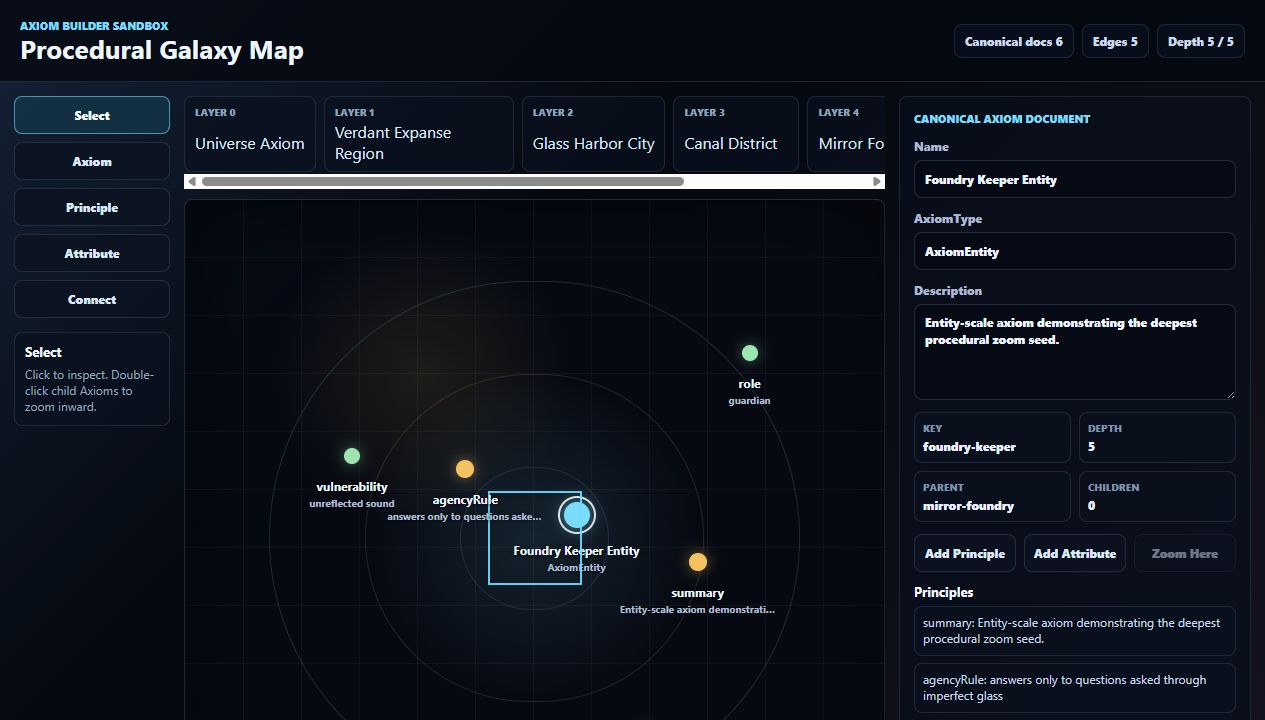Click the blue Foundry Keeper Entity node

(577, 515)
